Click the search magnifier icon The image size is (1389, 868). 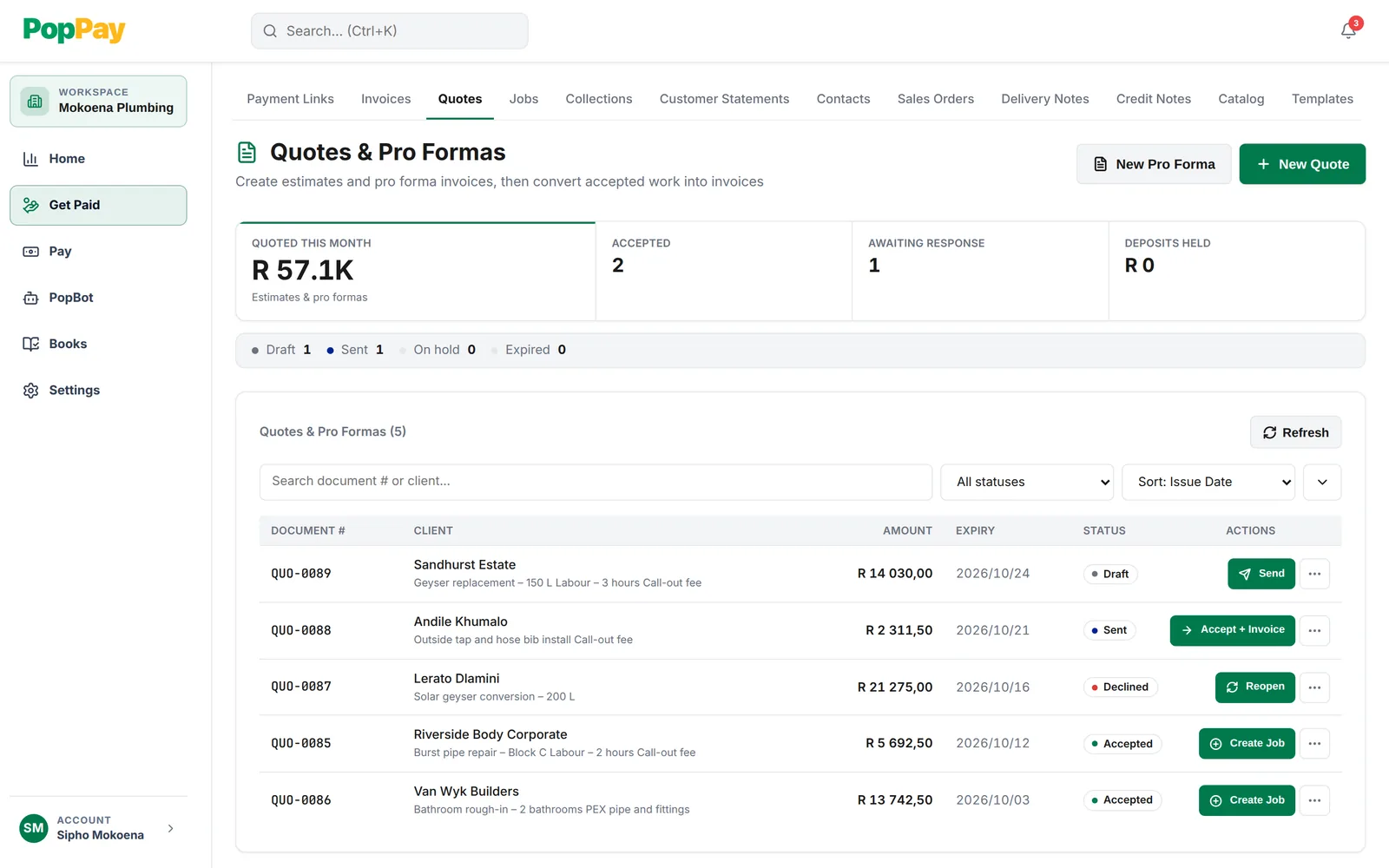tap(270, 31)
